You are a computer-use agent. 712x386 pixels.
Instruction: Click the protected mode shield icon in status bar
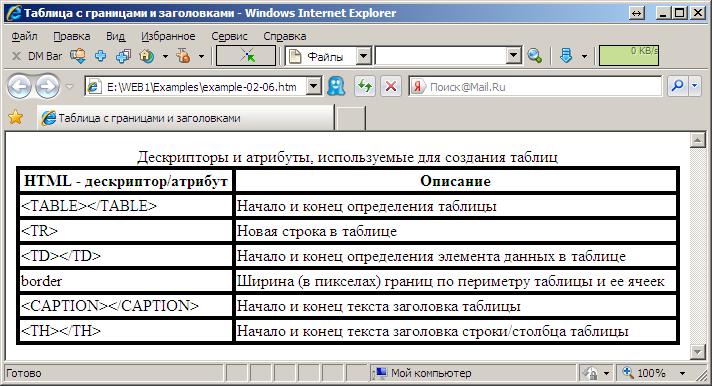[590, 373]
